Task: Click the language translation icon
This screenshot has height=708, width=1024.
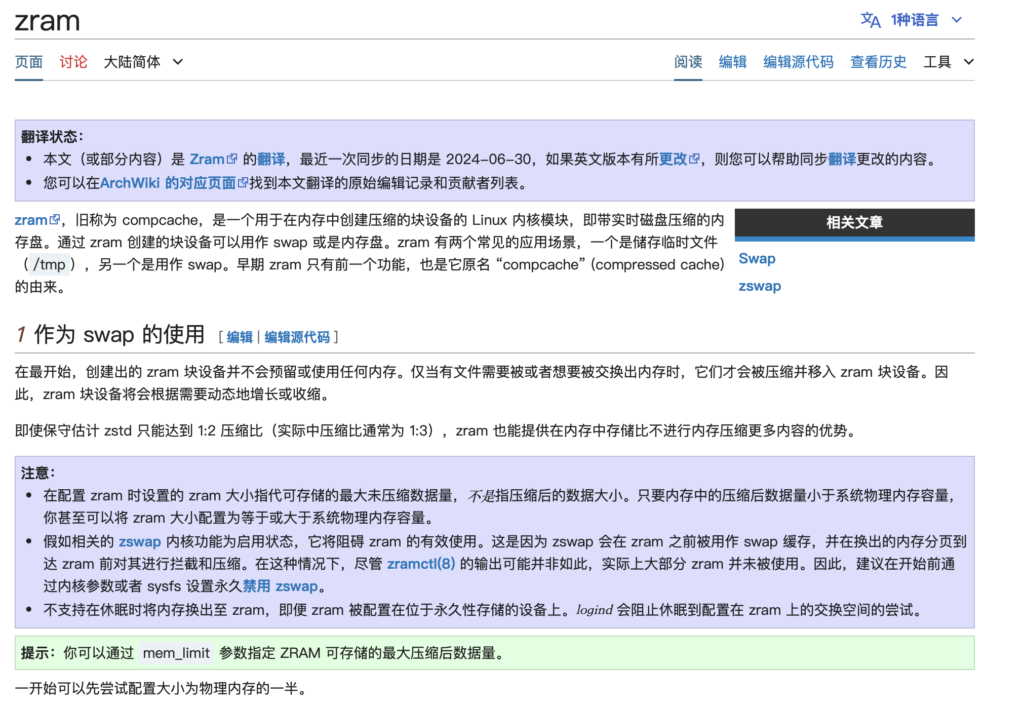Action: coord(871,20)
